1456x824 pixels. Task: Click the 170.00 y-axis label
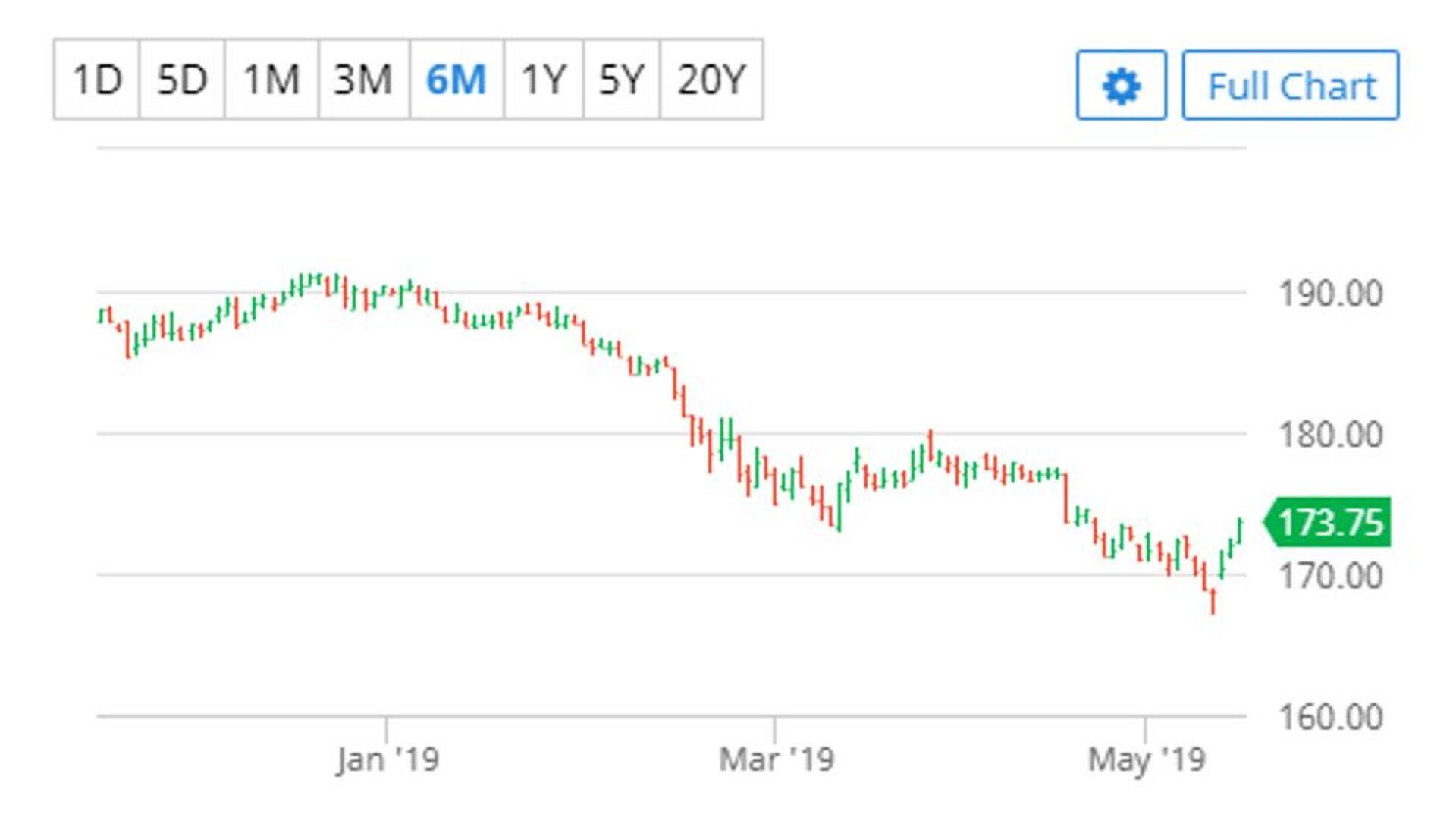point(1331,576)
